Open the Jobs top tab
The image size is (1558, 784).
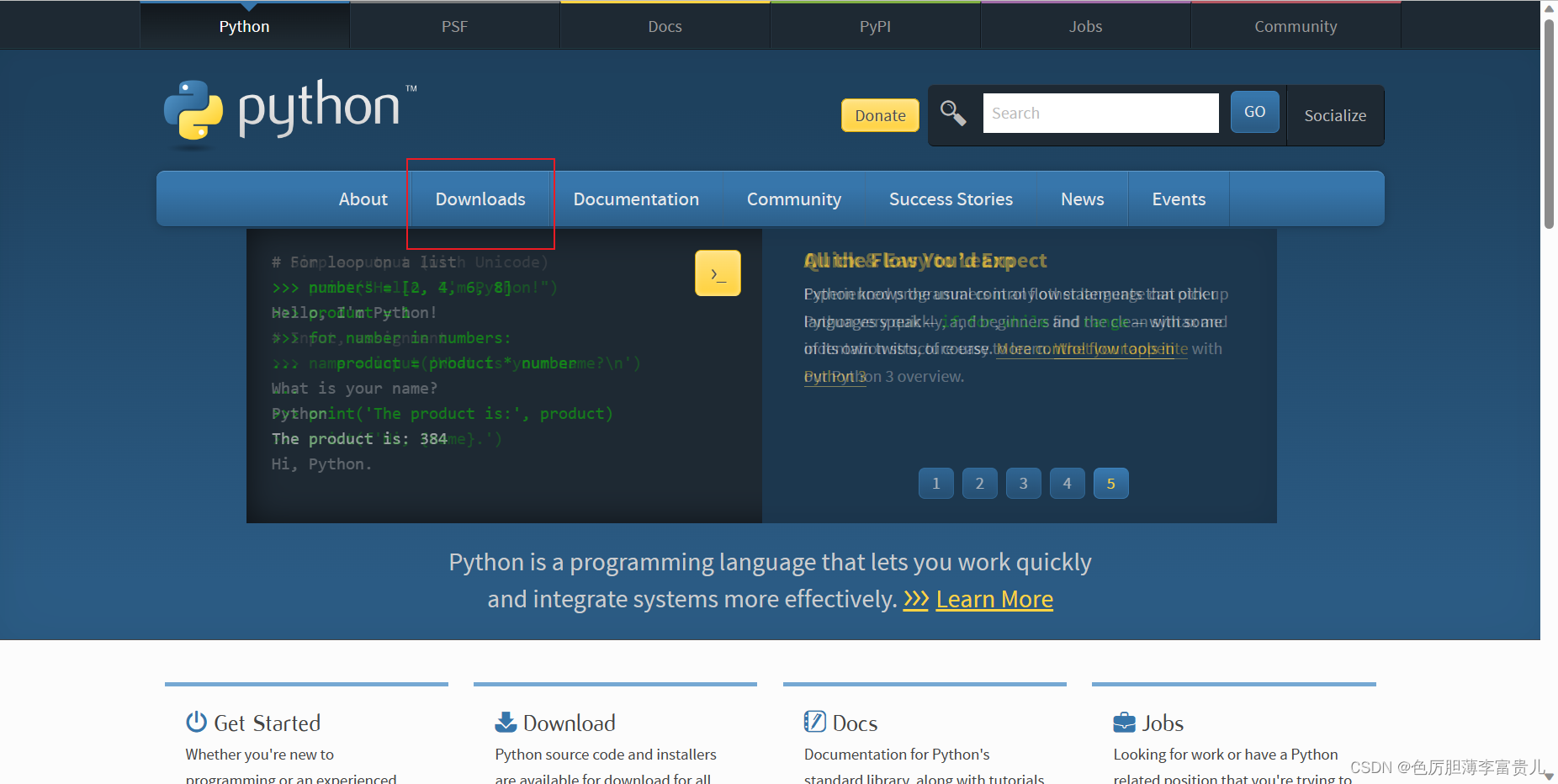(x=1086, y=26)
